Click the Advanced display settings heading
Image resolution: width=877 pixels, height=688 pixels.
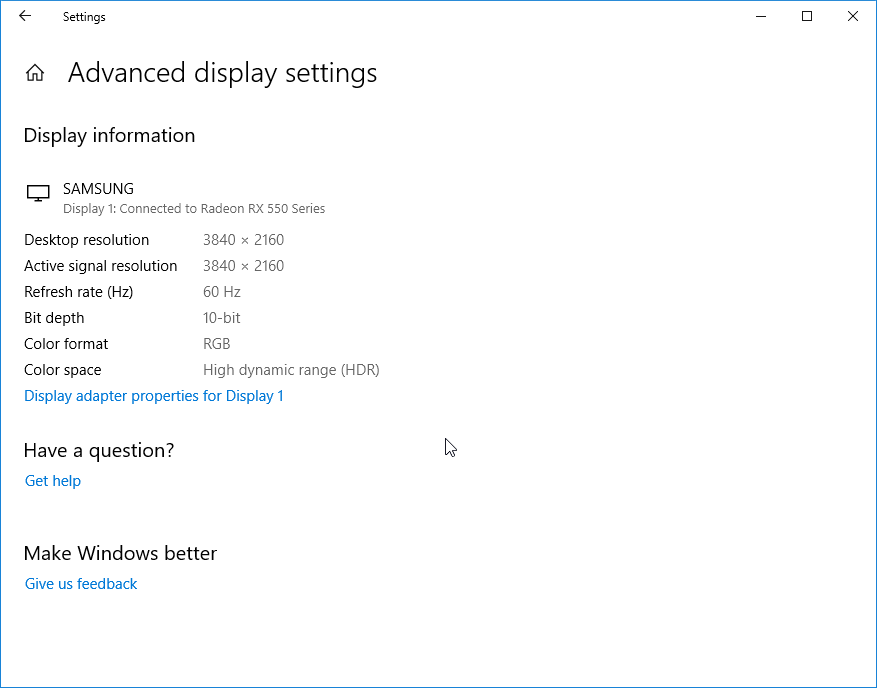(x=222, y=73)
